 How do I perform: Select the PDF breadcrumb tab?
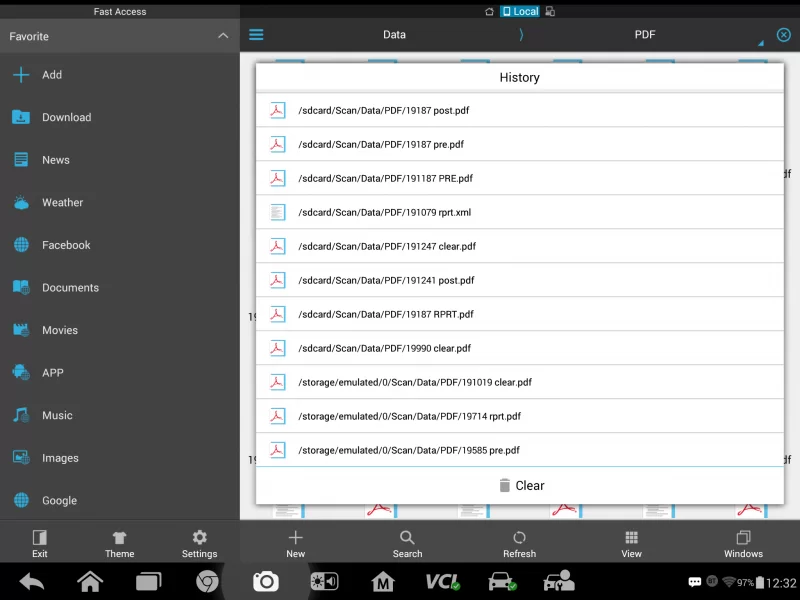click(x=645, y=35)
